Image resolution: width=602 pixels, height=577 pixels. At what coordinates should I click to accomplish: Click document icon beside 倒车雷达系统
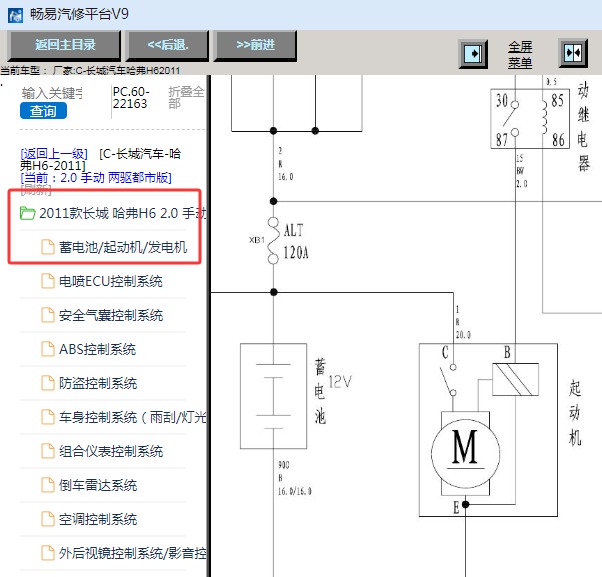(x=48, y=485)
